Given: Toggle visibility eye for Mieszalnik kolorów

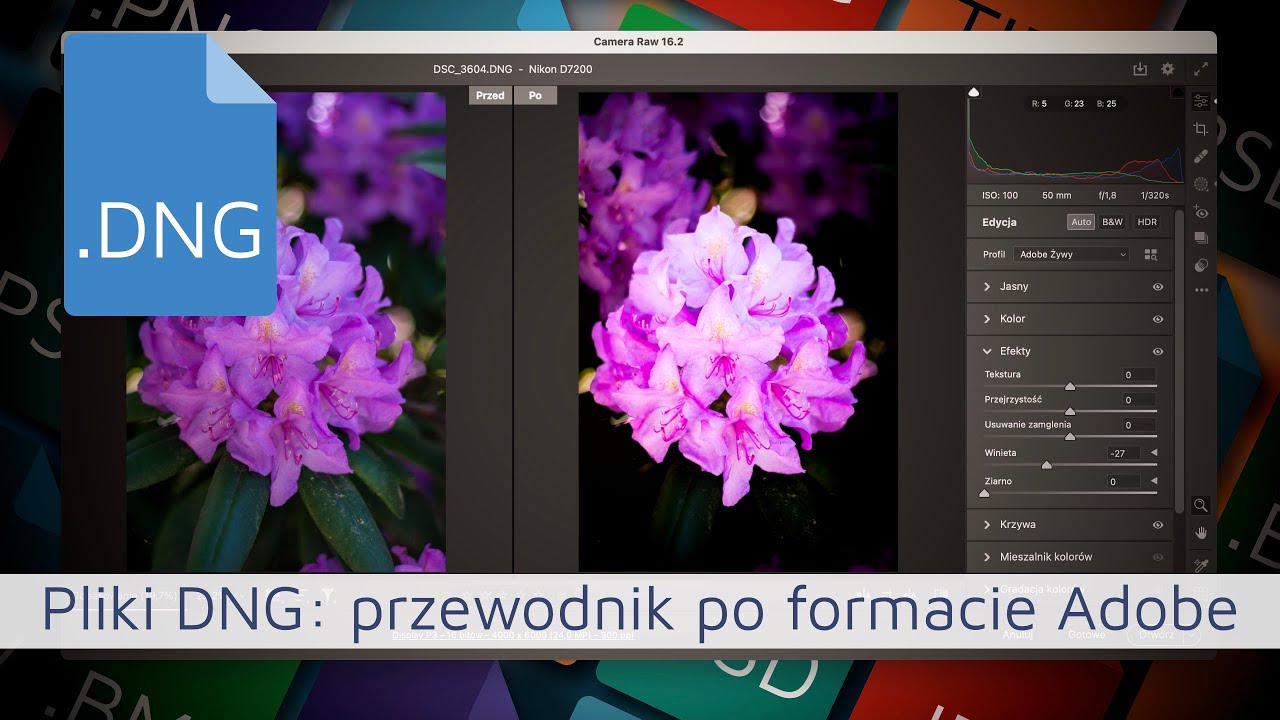Looking at the screenshot, I should click(1158, 557).
